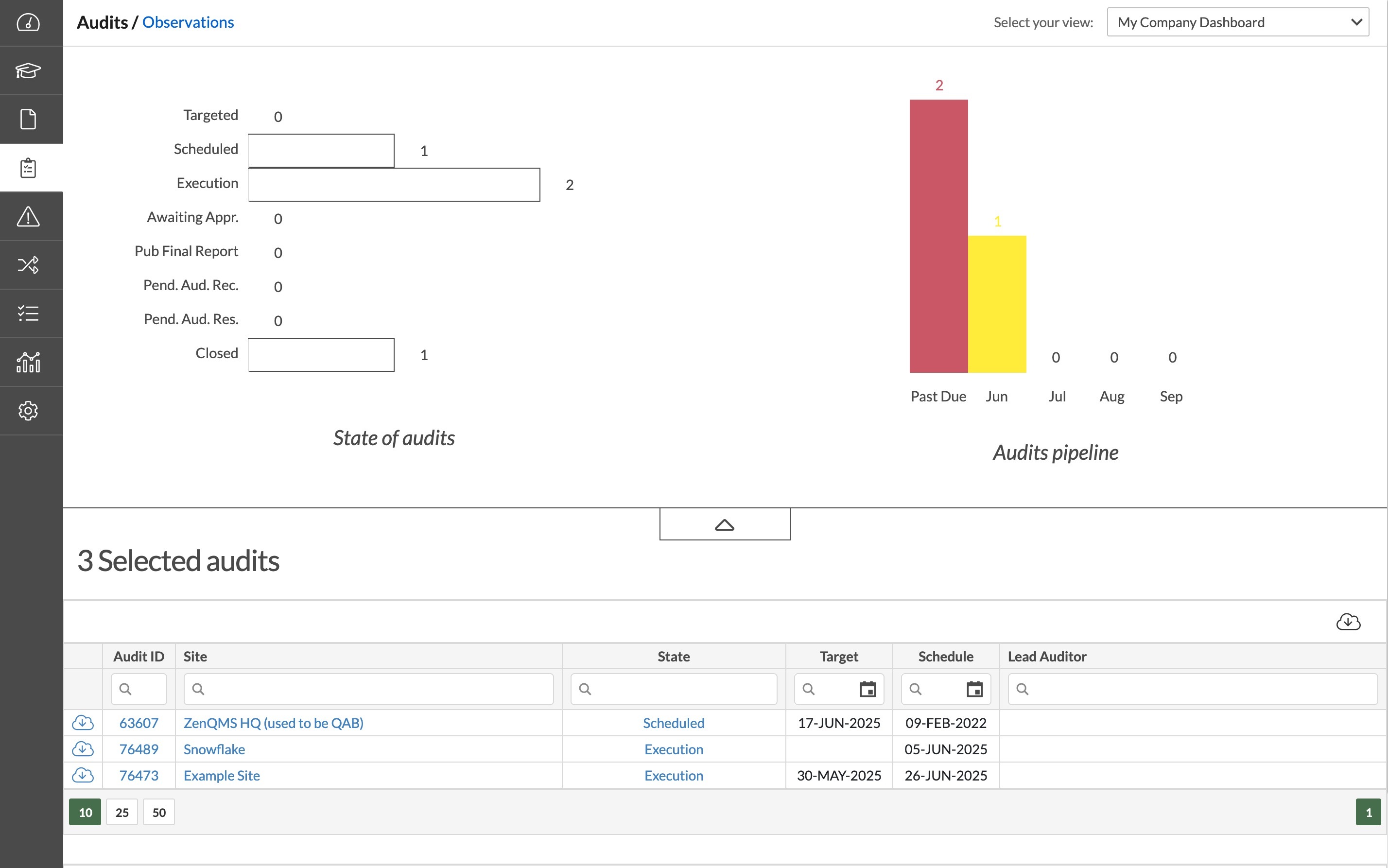Screen dimensions: 1388x868
Task: Collapse the charts panel using the chevron
Action: 725,524
